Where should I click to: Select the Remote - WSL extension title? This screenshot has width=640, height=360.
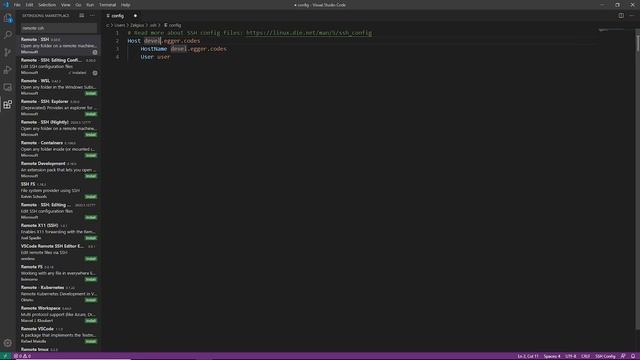coord(35,81)
